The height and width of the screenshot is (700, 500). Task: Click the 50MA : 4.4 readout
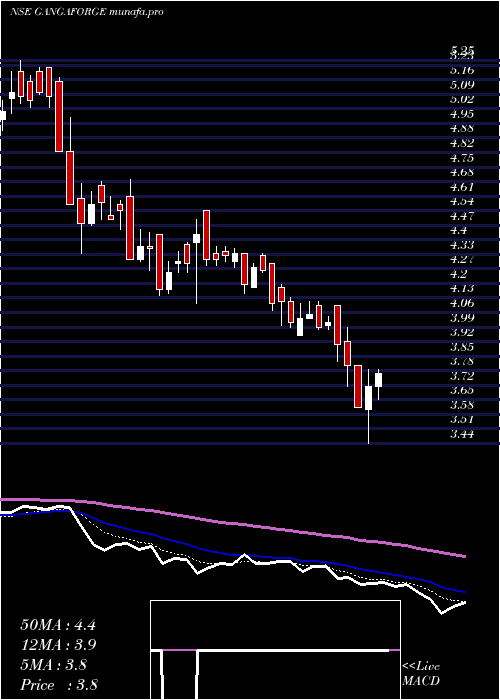[58, 625]
